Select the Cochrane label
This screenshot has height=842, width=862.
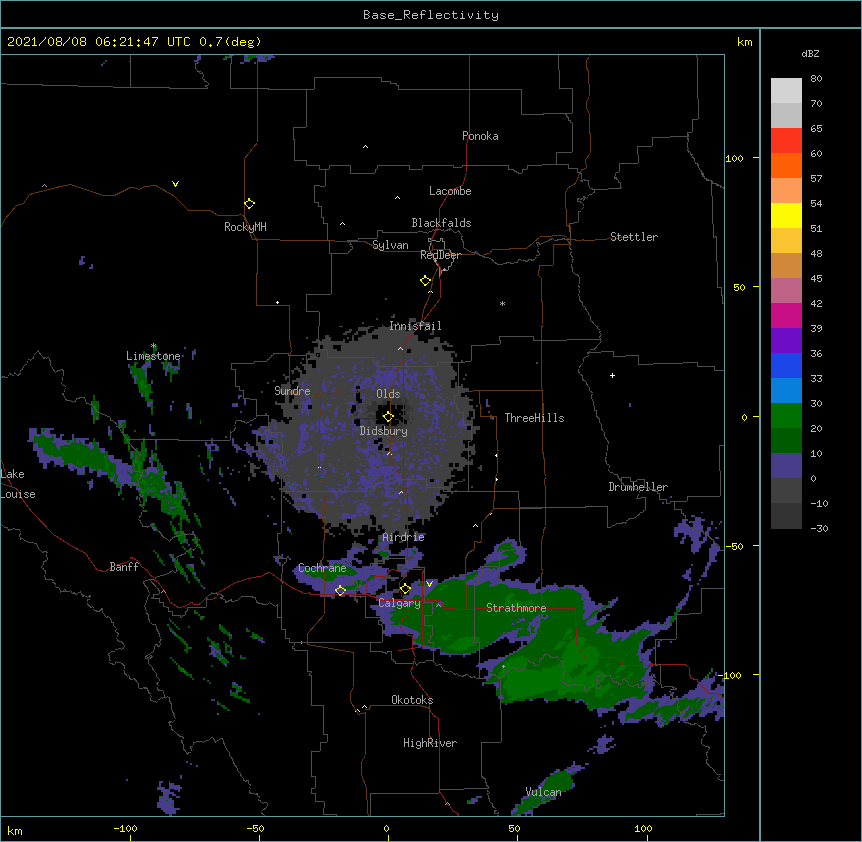pyautogui.click(x=322, y=568)
